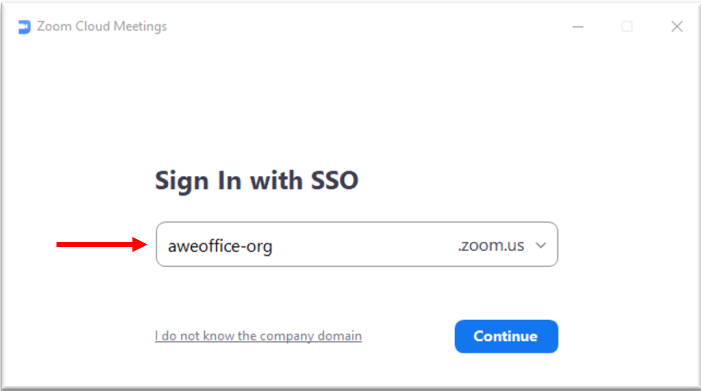Click the Continue button
Screen dimensions: 701x391
pyautogui.click(x=506, y=336)
